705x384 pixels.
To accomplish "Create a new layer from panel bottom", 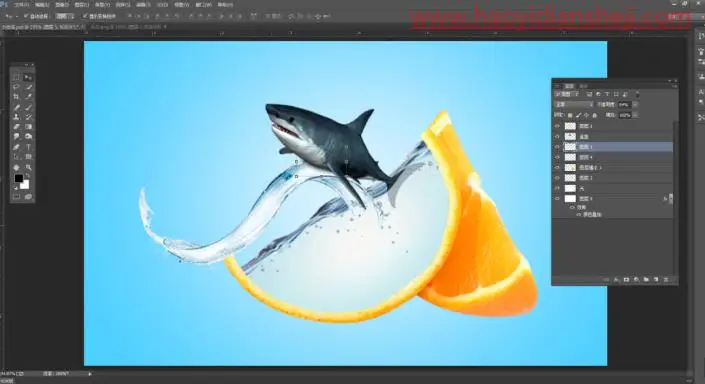I will point(656,280).
